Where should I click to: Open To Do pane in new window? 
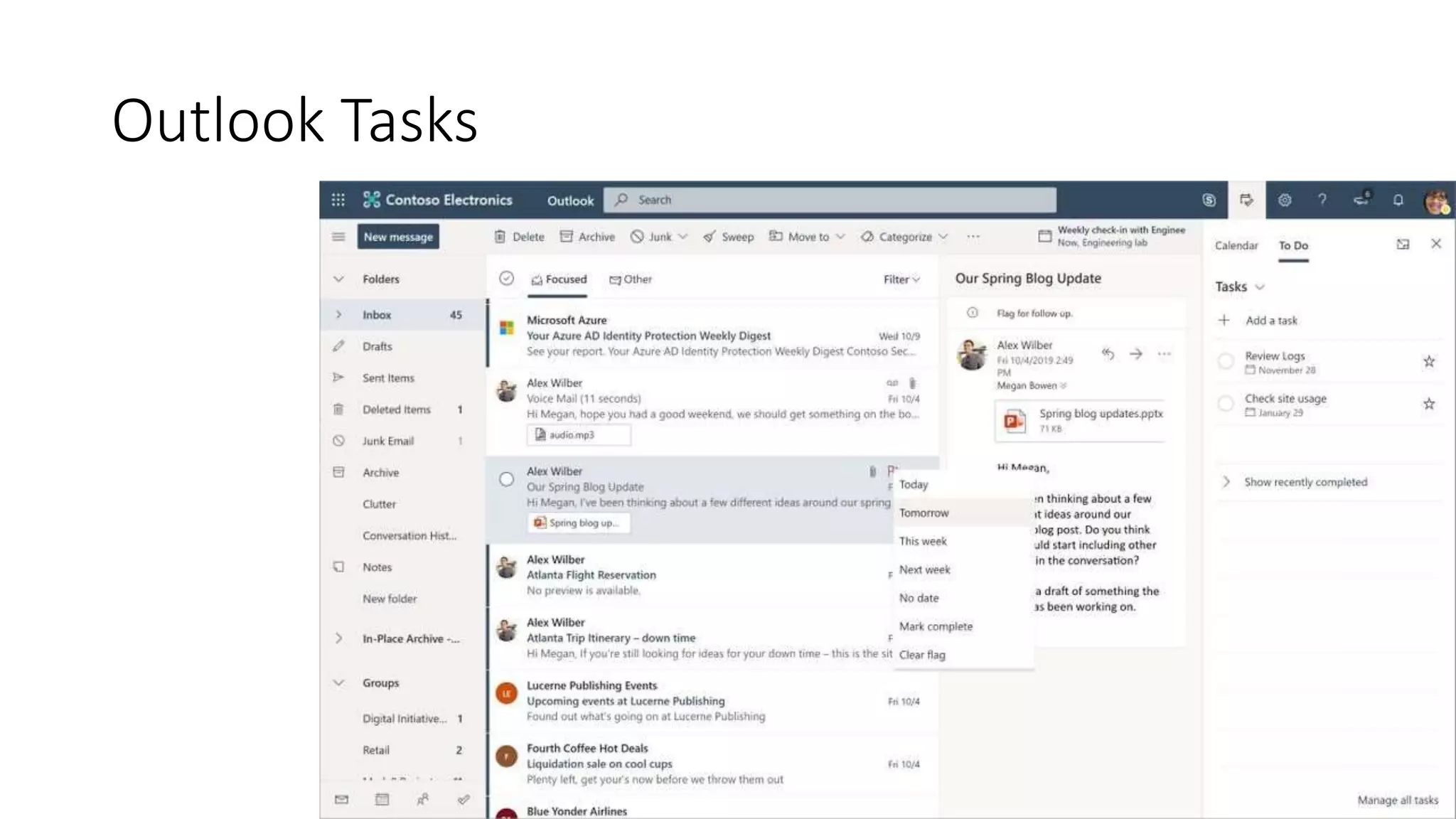(1403, 245)
